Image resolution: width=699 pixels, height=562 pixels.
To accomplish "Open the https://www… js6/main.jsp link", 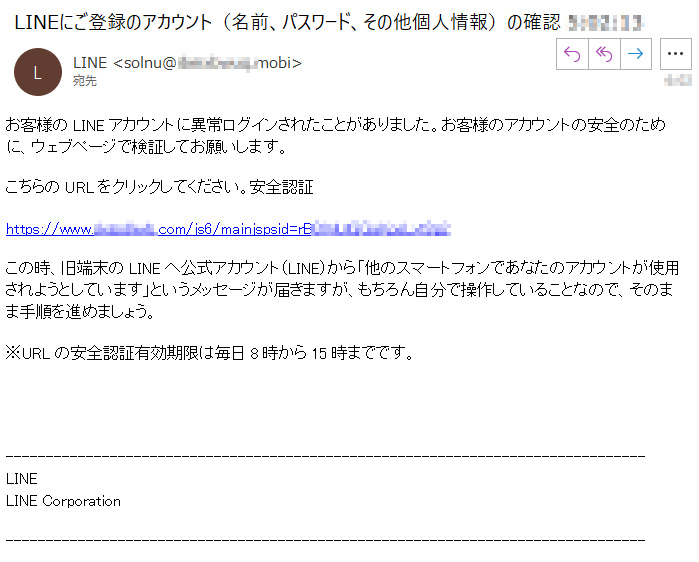I will pyautogui.click(x=228, y=229).
